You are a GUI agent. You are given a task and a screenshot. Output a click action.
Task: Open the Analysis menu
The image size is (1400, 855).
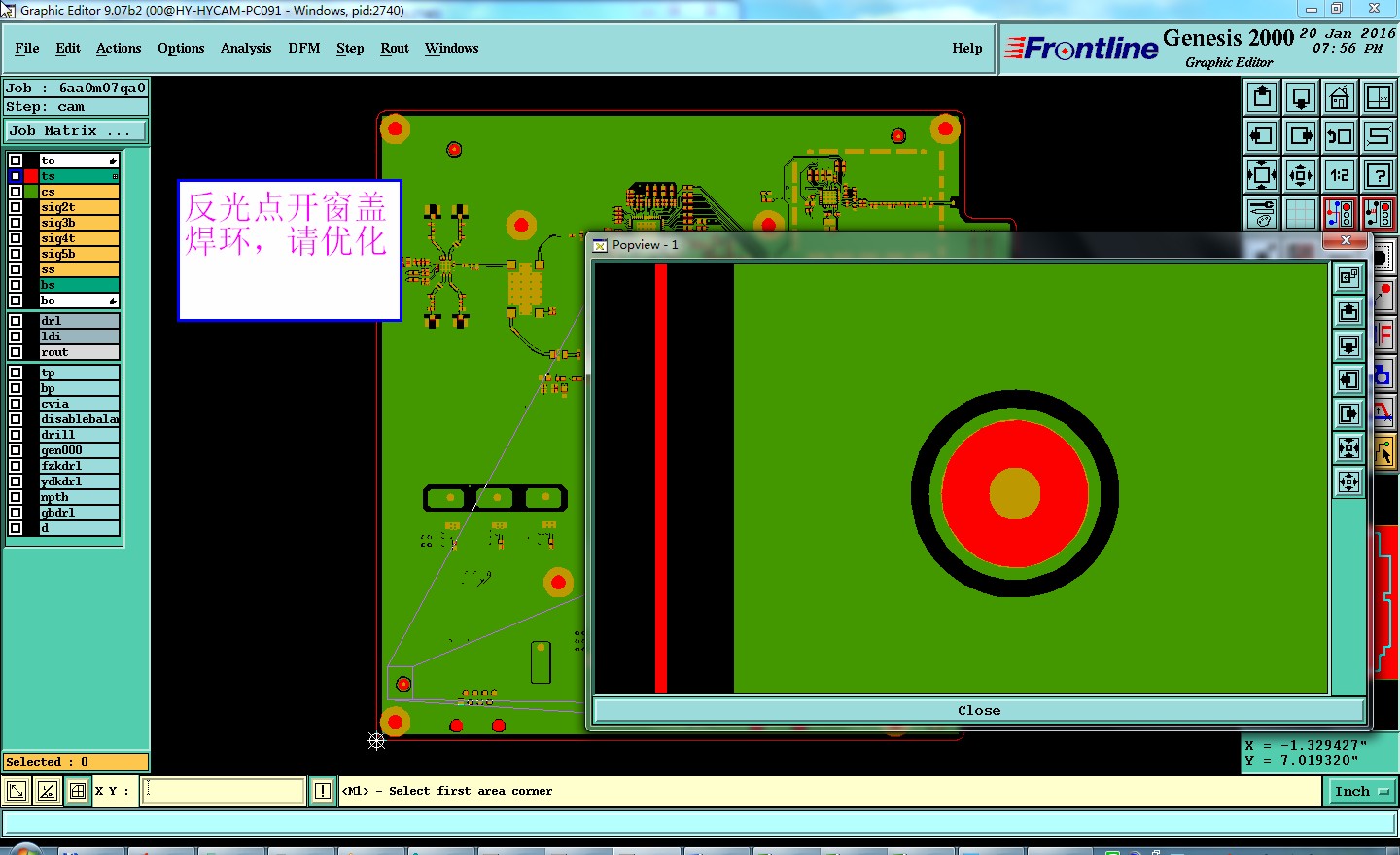pos(246,48)
